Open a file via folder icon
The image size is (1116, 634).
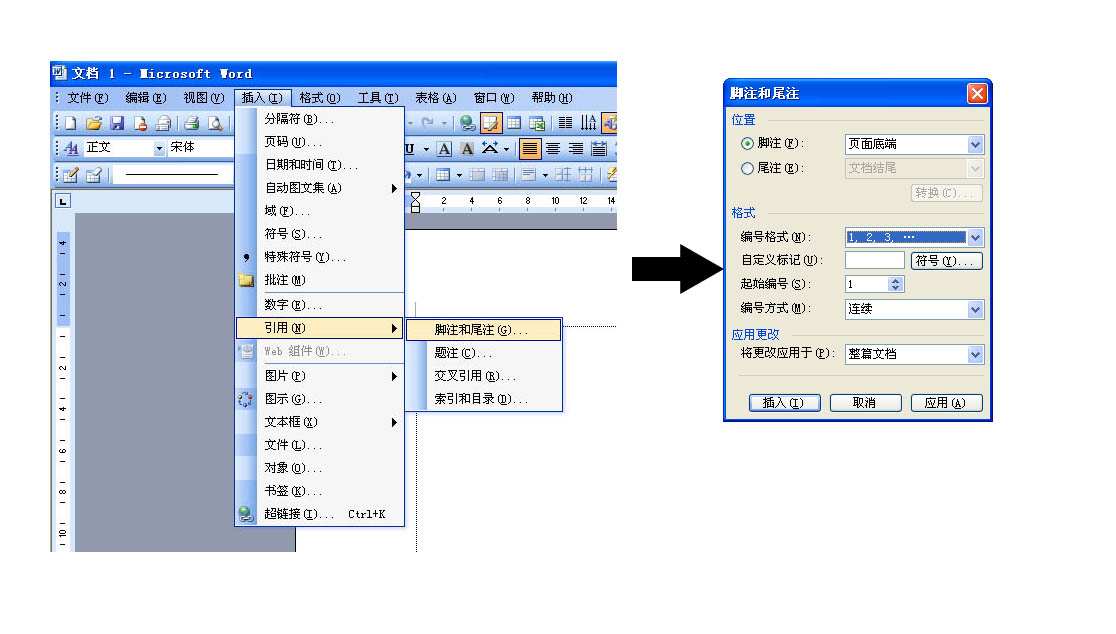94,123
